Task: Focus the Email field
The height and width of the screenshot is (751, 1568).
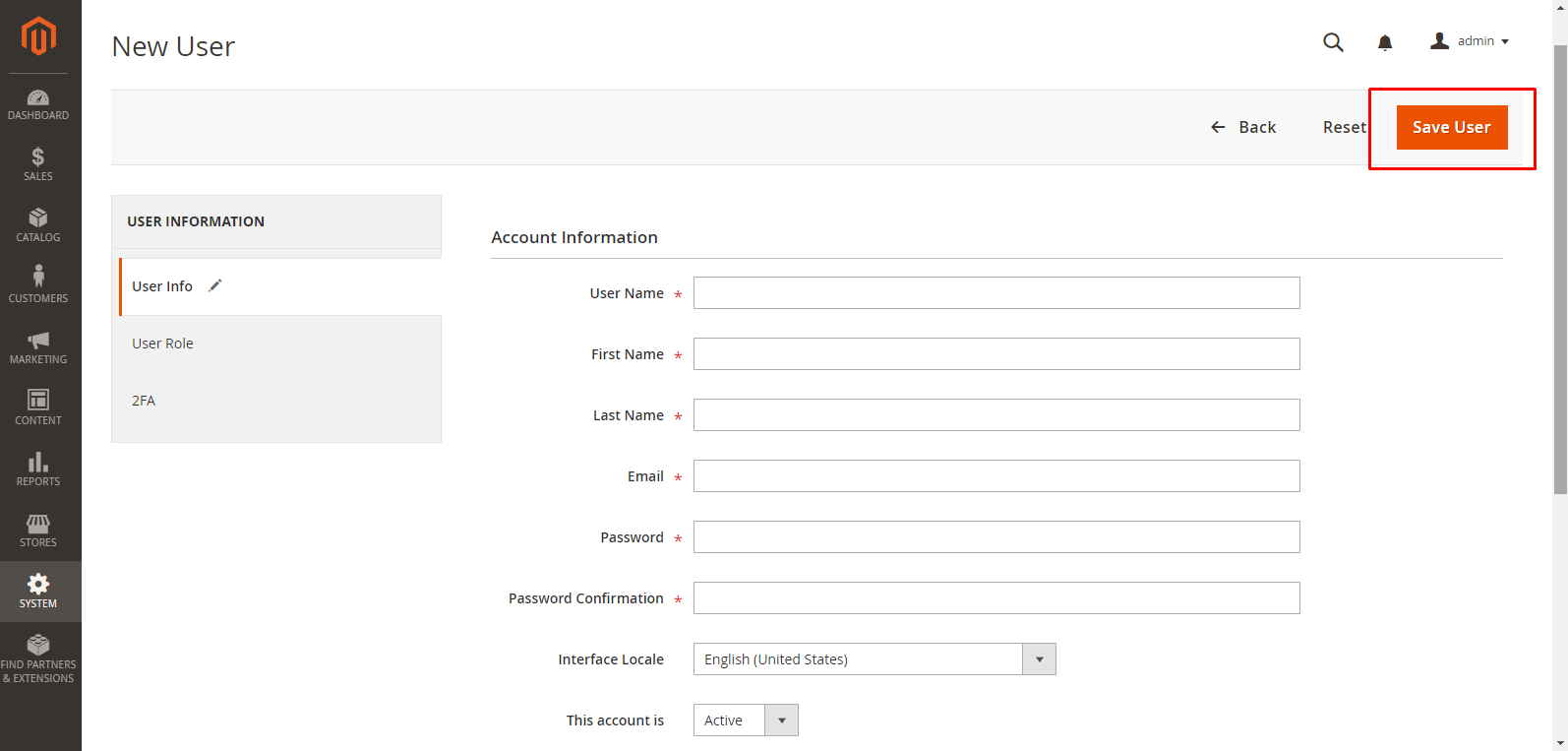Action: [996, 476]
